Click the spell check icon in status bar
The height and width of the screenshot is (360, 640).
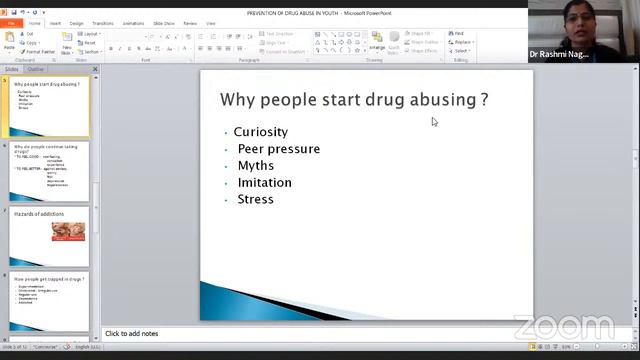[x=67, y=347]
